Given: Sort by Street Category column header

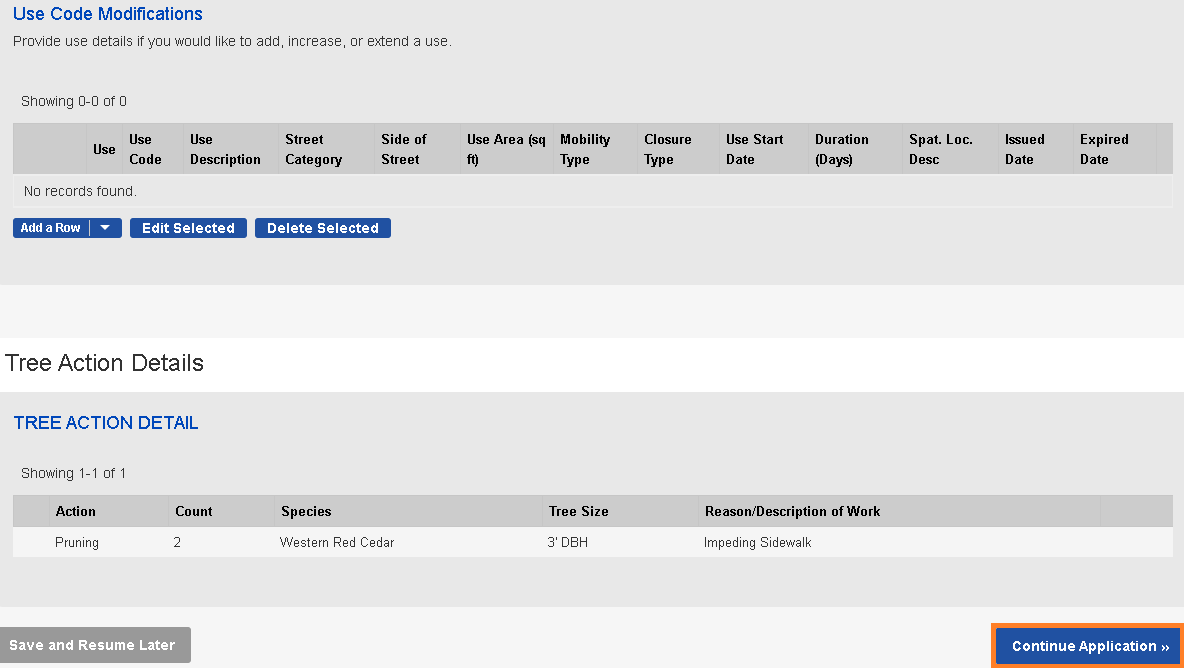Looking at the screenshot, I should [x=313, y=149].
